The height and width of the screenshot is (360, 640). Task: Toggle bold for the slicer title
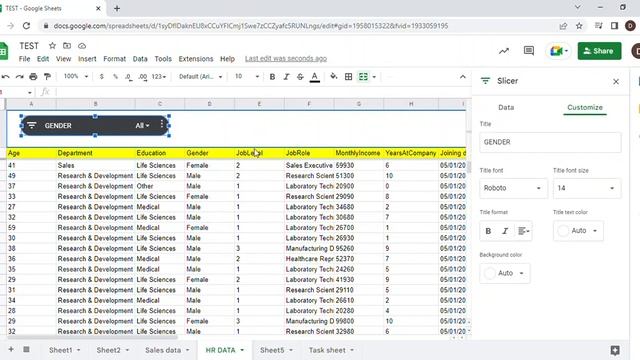coord(488,231)
